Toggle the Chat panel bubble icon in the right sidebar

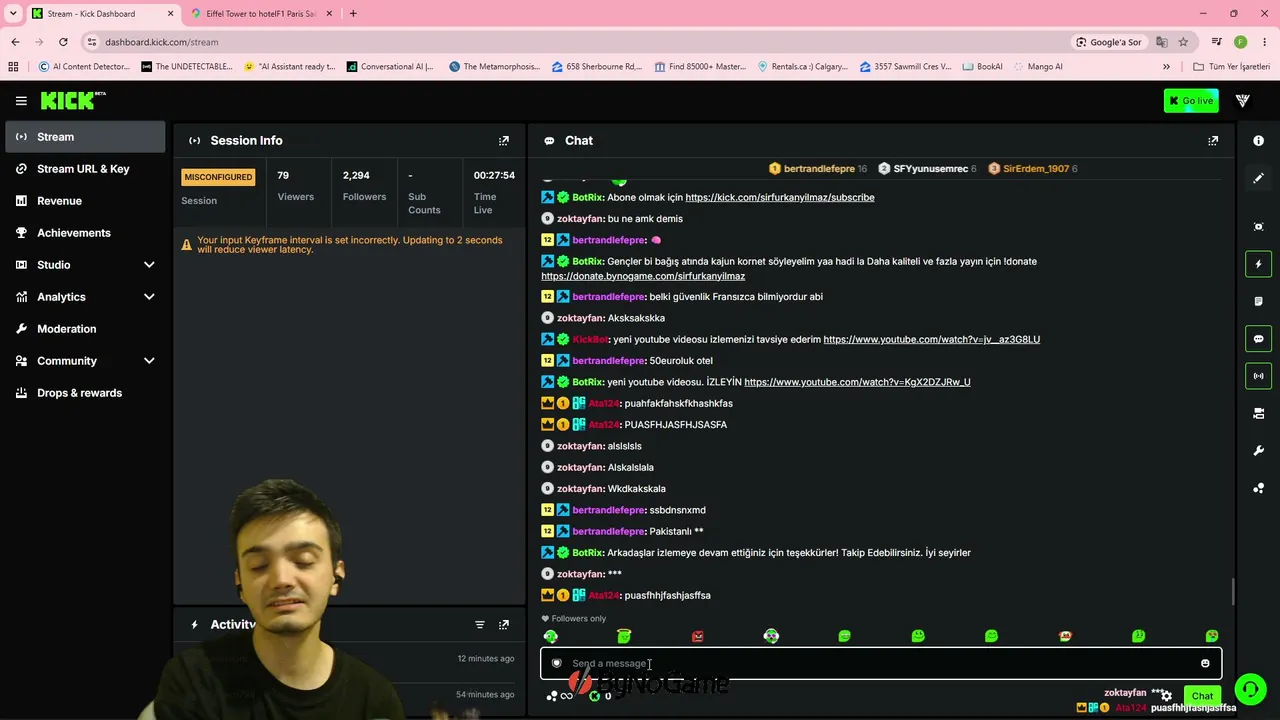pos(1258,339)
